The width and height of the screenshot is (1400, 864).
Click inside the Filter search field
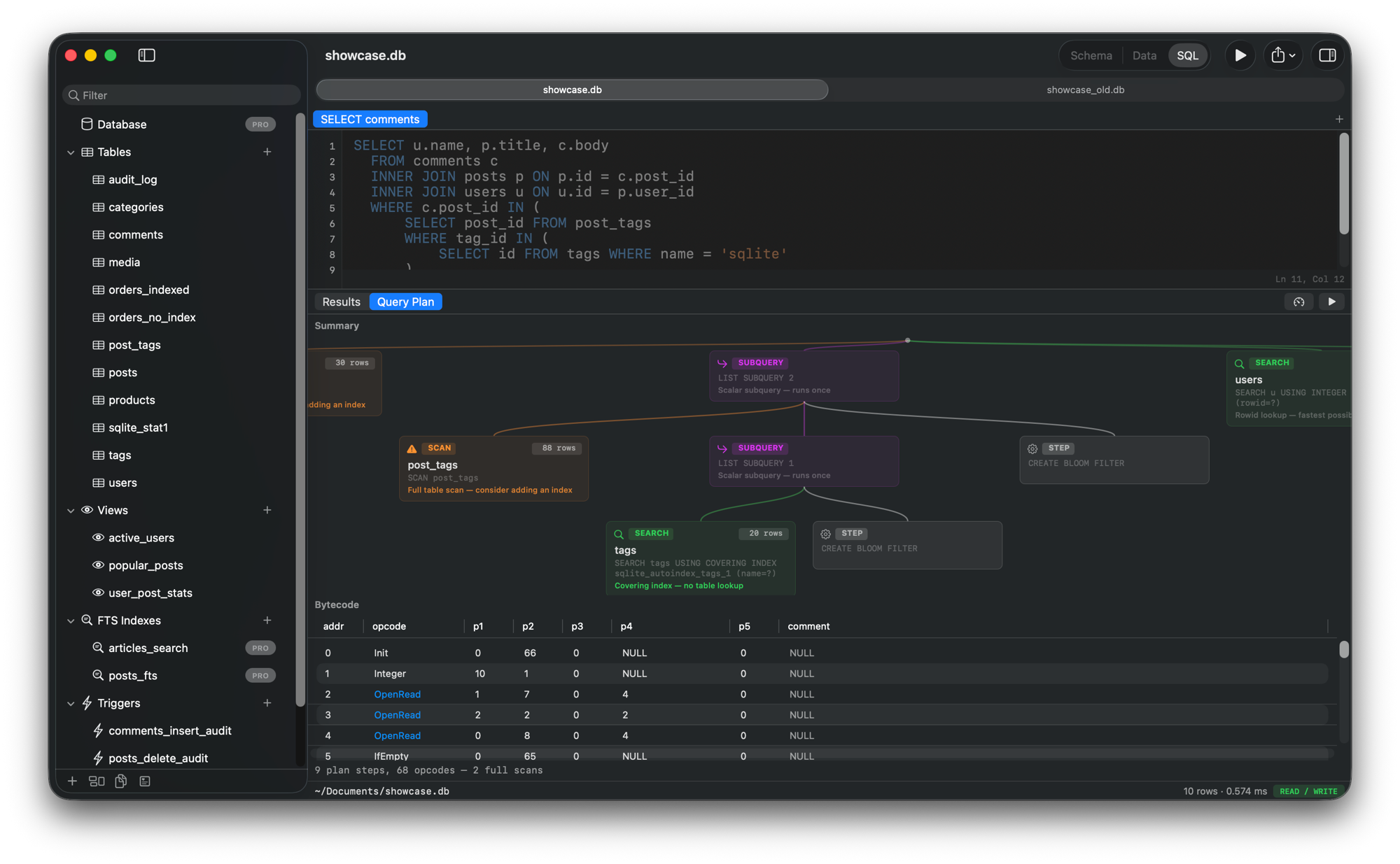(x=182, y=94)
